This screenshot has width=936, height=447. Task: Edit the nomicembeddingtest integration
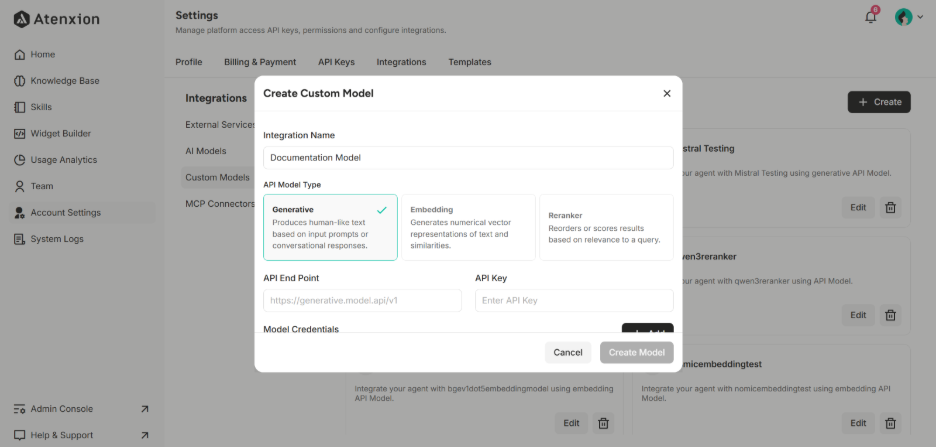(x=858, y=423)
